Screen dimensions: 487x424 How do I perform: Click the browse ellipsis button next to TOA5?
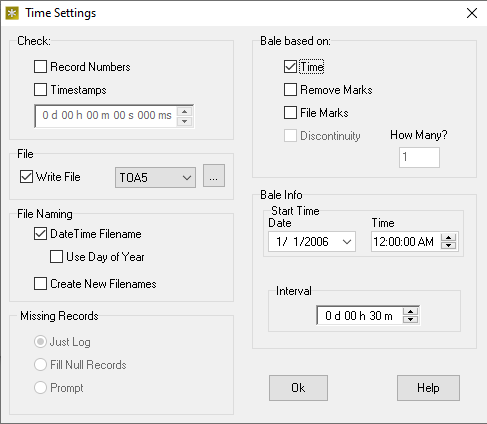(x=214, y=176)
